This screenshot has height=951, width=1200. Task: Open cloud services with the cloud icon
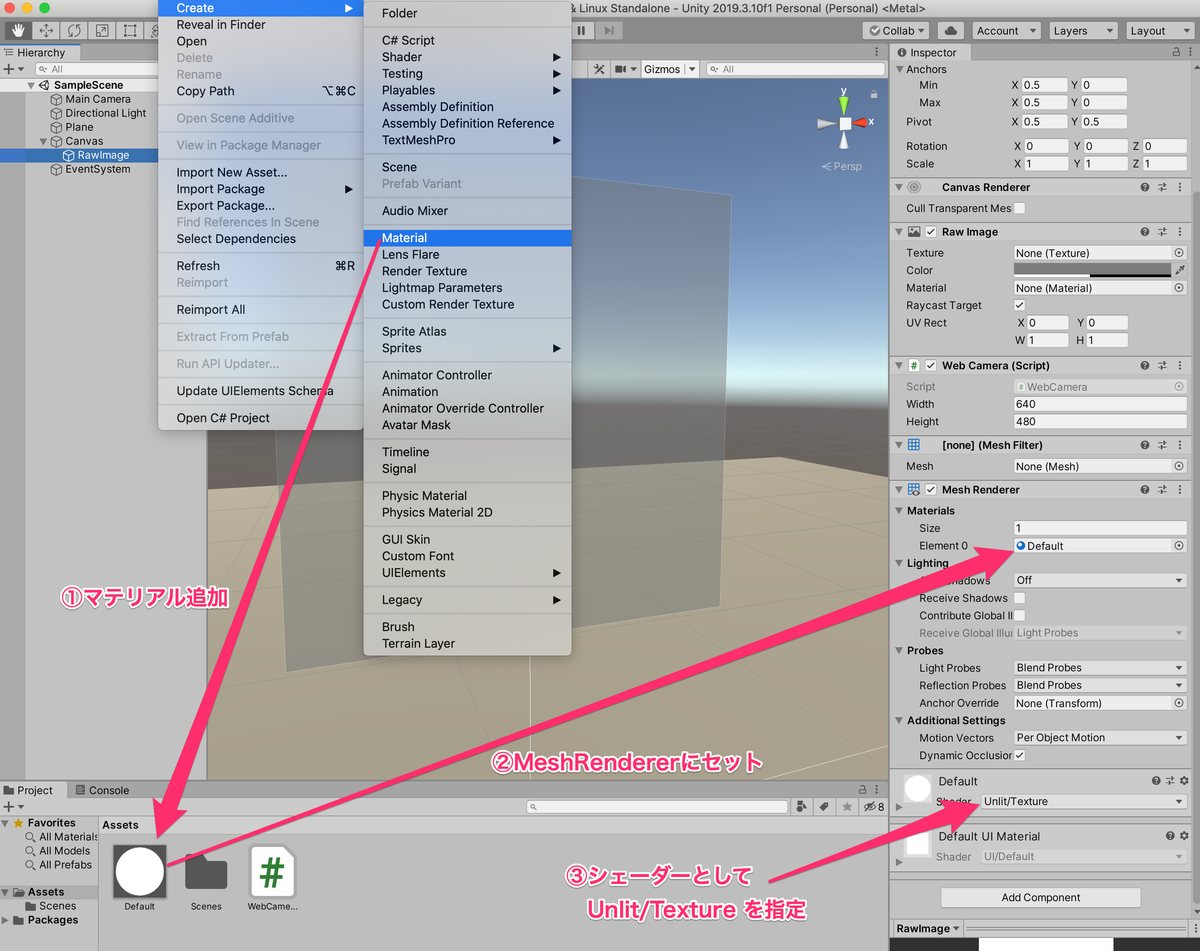[x=951, y=31]
